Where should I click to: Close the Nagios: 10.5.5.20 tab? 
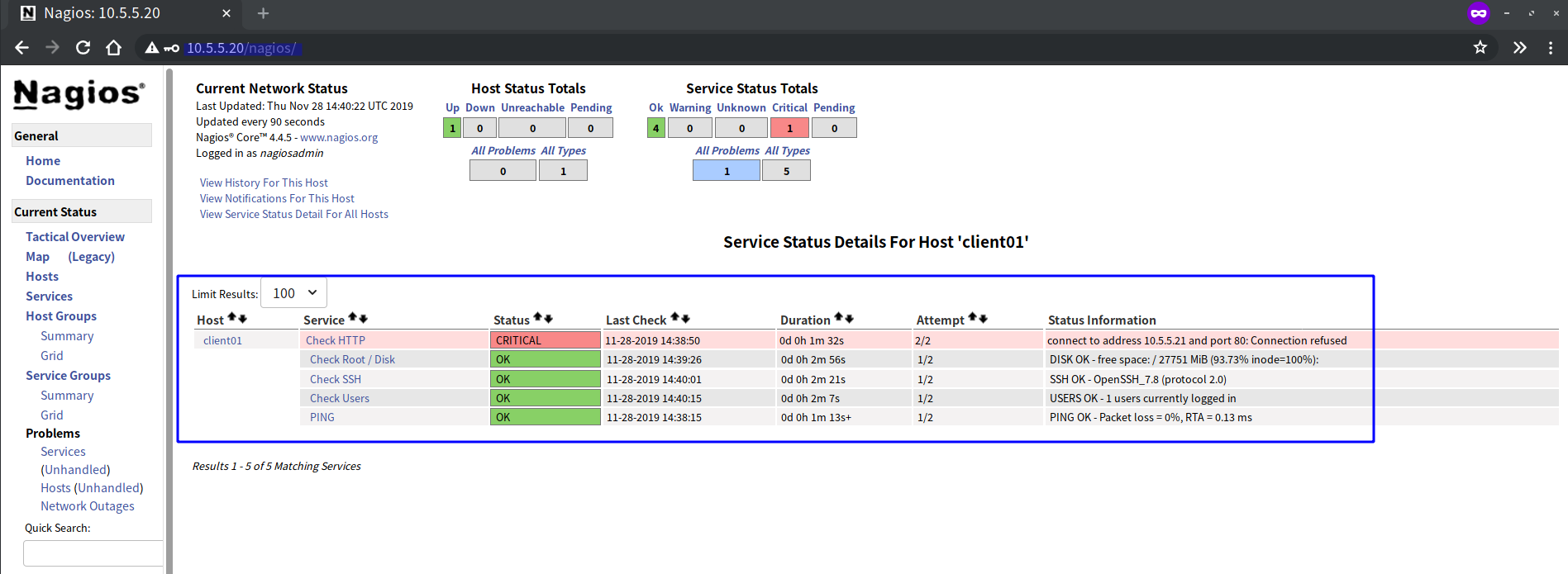click(x=226, y=13)
